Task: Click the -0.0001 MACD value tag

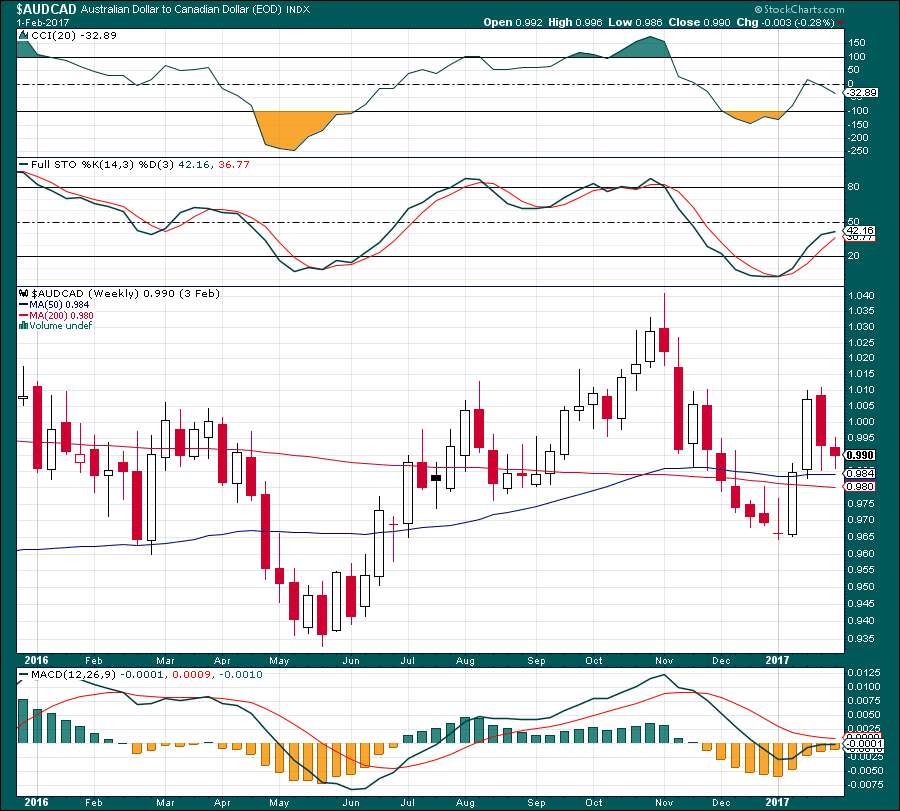Action: click(x=863, y=744)
